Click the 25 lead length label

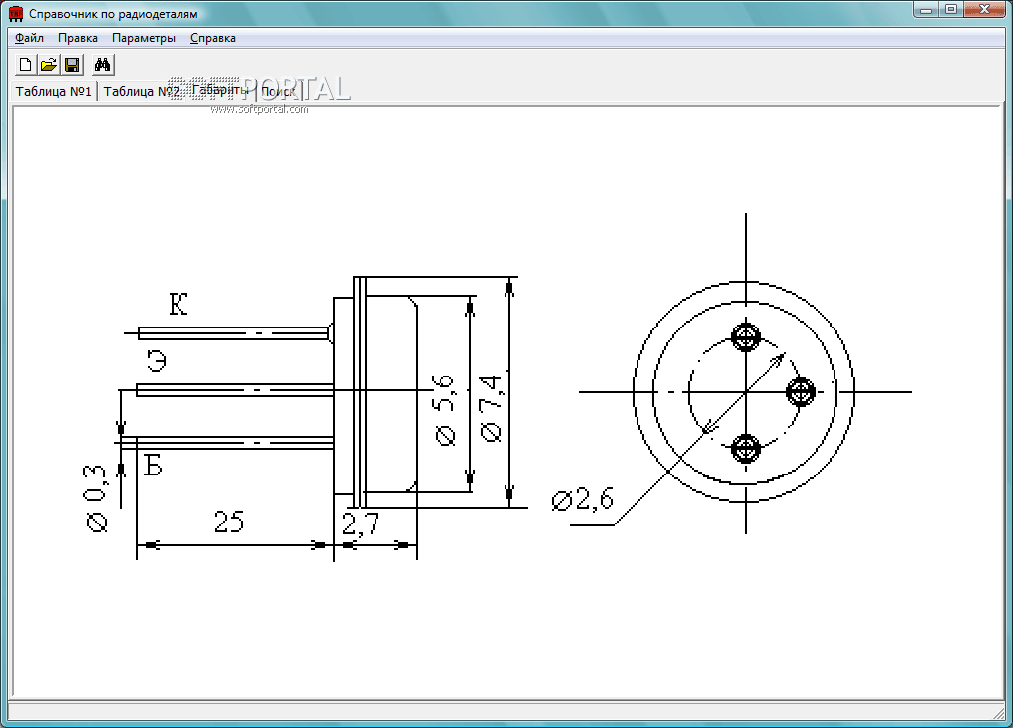pyautogui.click(x=229, y=521)
